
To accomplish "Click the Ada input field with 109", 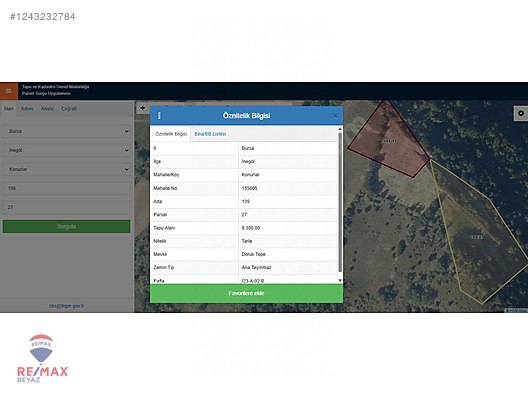I will coord(66,188).
